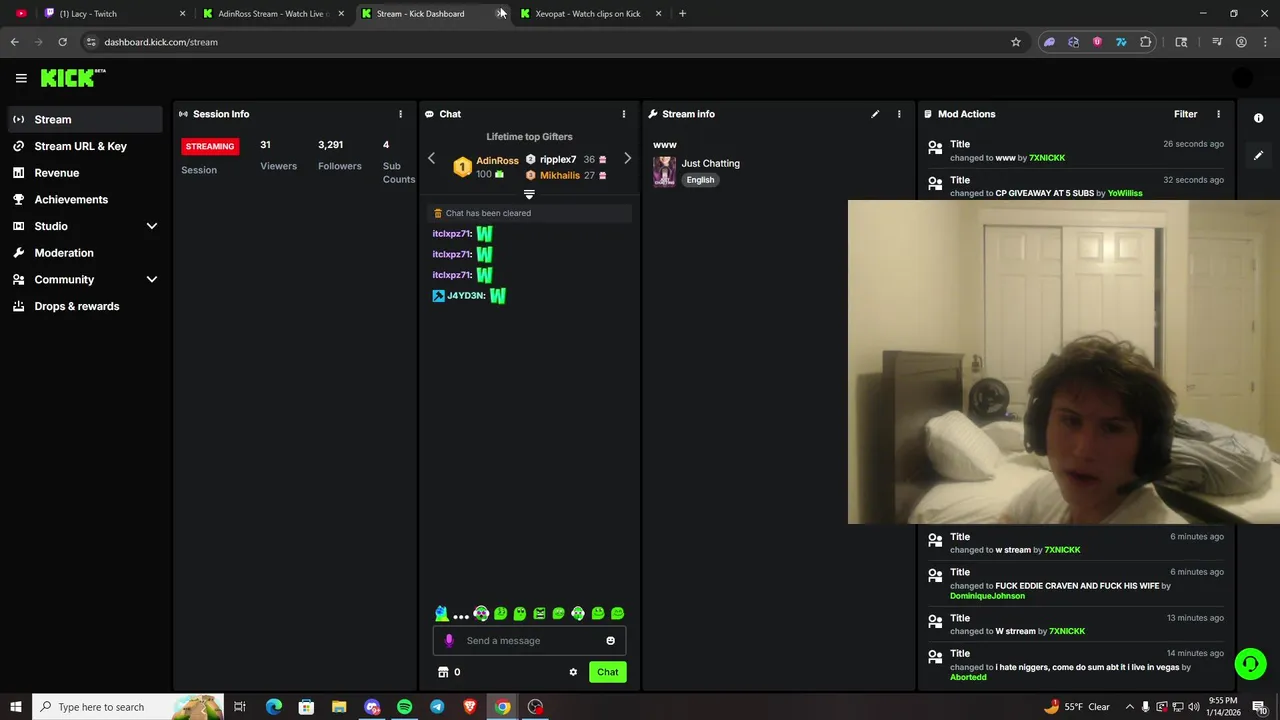Edit stream info with the pencil icon
Viewport: 1280px width, 720px height.
[x=875, y=114]
